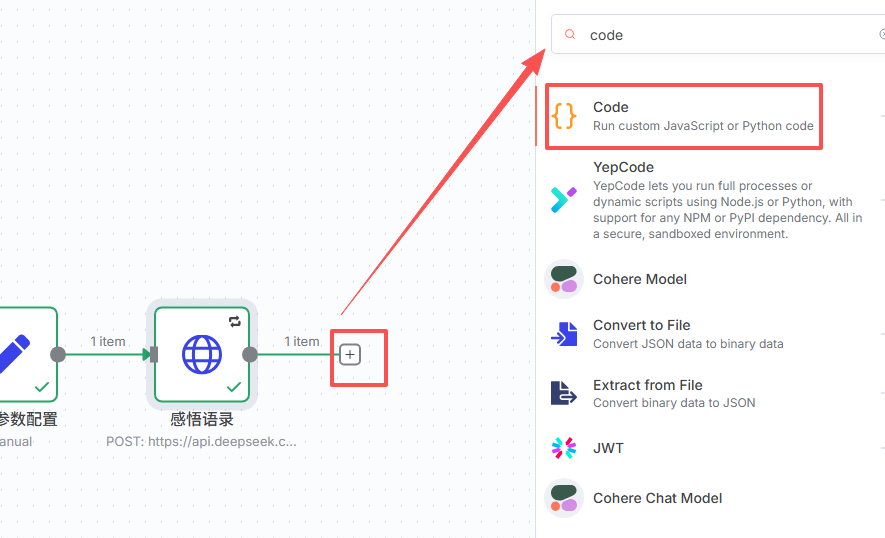Click the plus button to add a node
The image size is (885, 538).
pyautogui.click(x=350, y=355)
